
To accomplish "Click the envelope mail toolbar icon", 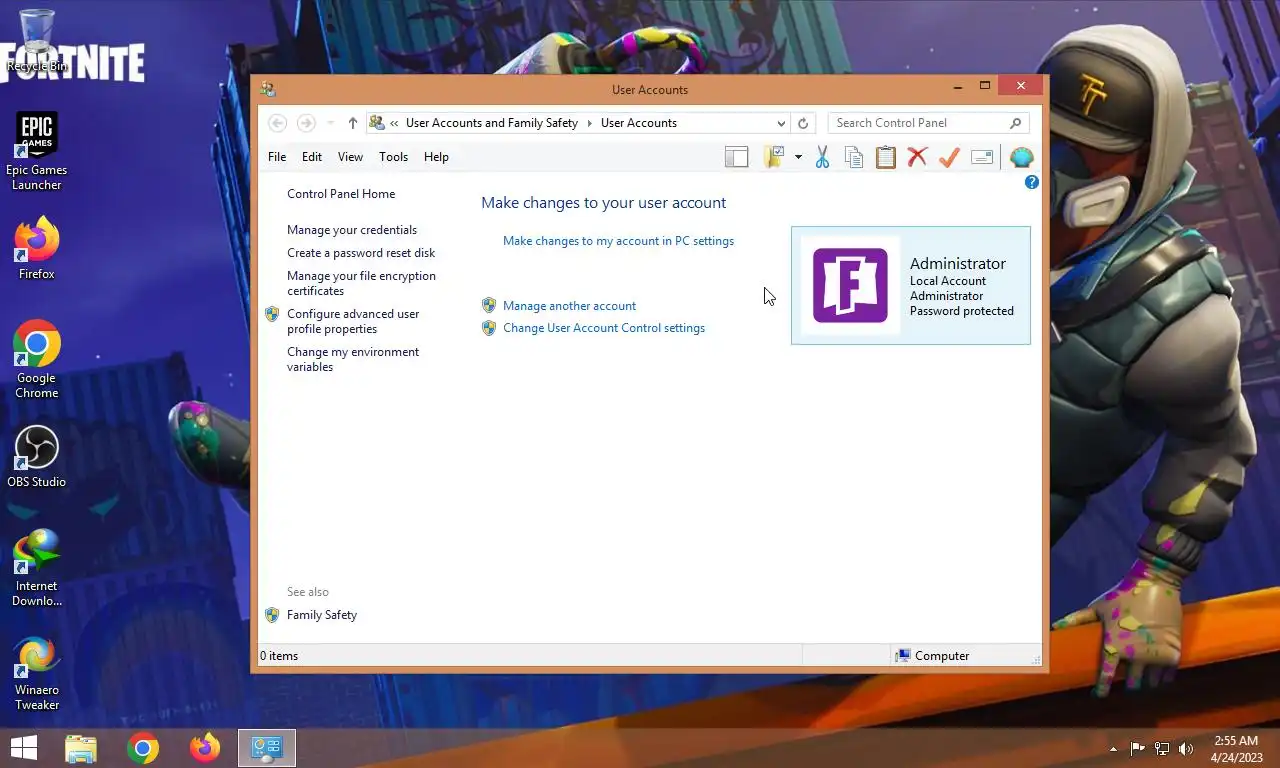I will click(982, 157).
